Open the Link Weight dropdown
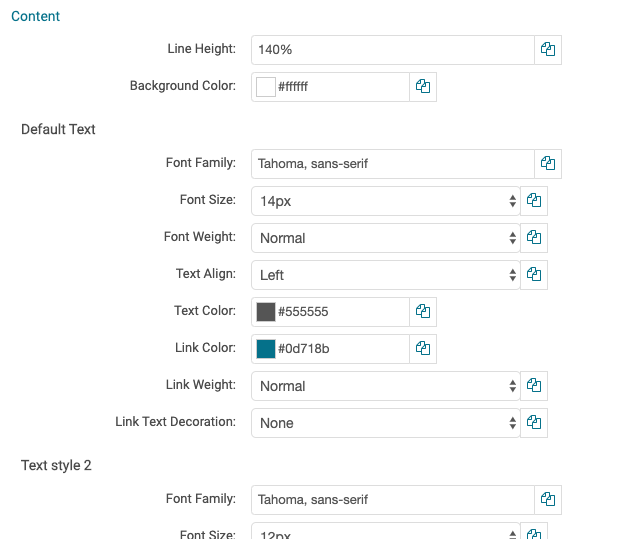This screenshot has width=629, height=539. [x=385, y=386]
